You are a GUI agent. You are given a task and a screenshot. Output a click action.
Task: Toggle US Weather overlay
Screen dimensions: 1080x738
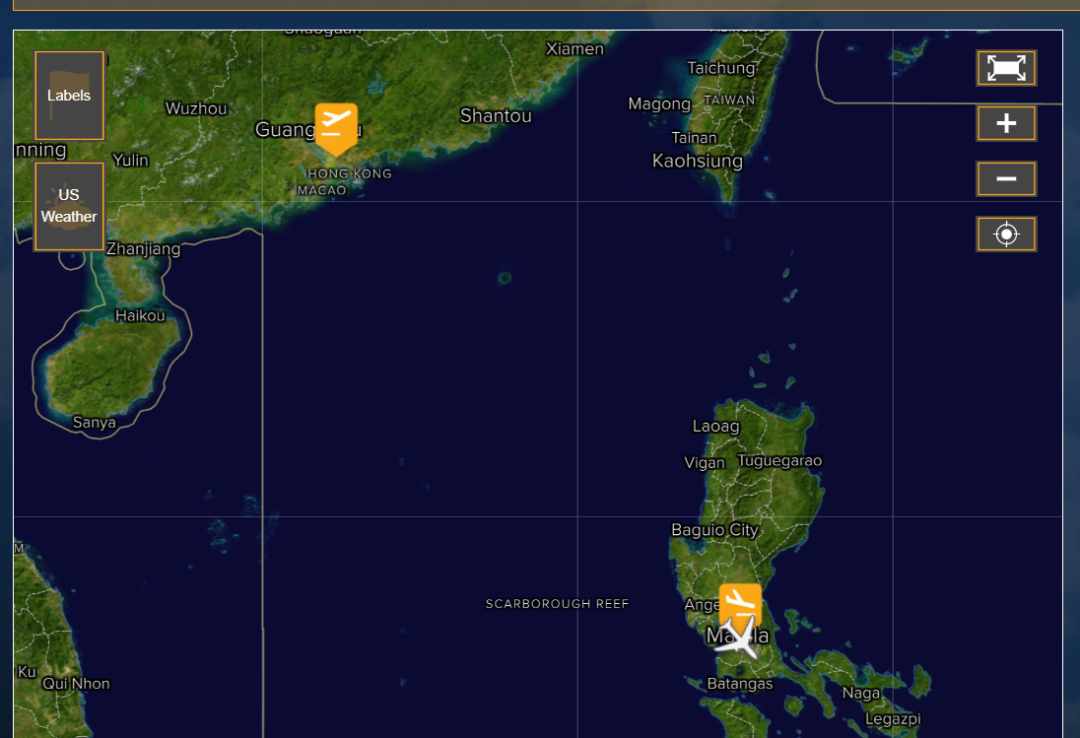70,207
